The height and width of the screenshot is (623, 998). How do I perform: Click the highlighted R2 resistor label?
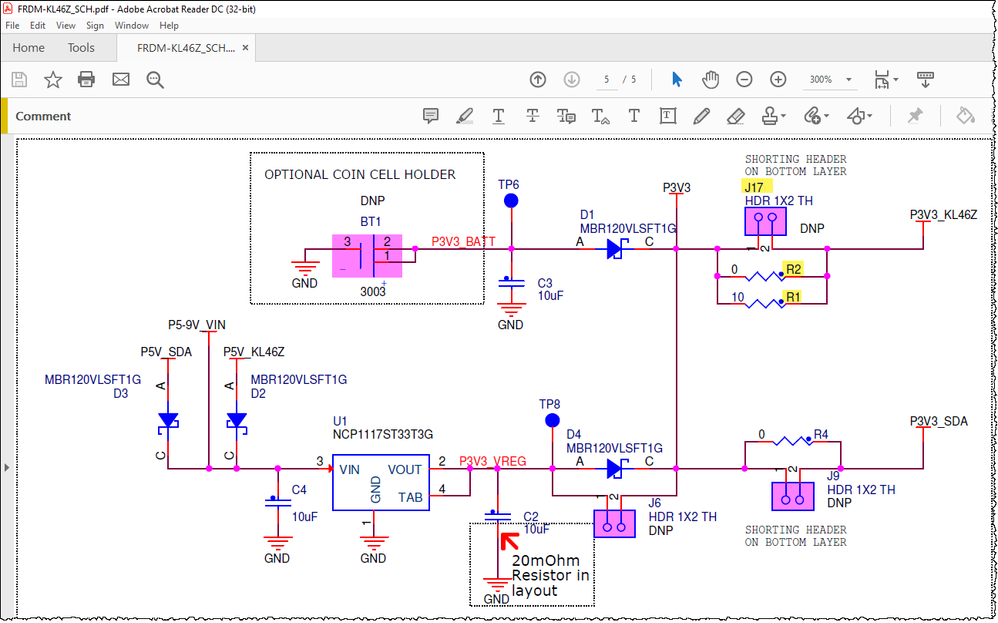tap(793, 269)
